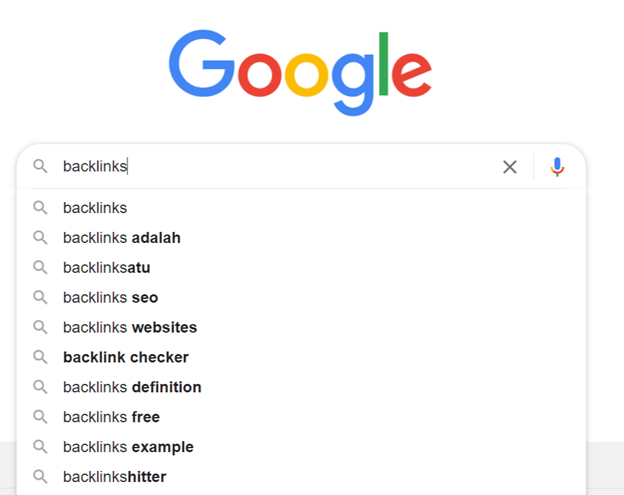624x495 pixels.
Task: Choose the "backlinks adalah" suggestion
Action: tap(301, 238)
